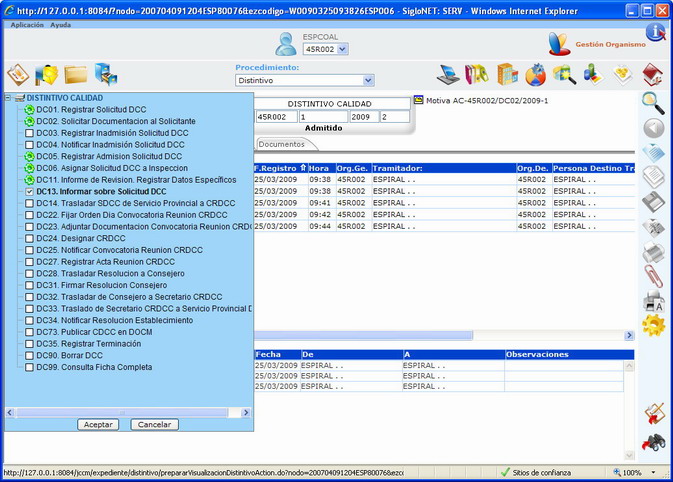Image resolution: width=673 pixels, height=482 pixels.
Task: Select DC01 Registrar Solicitud DCC tree item
Action: point(91,110)
